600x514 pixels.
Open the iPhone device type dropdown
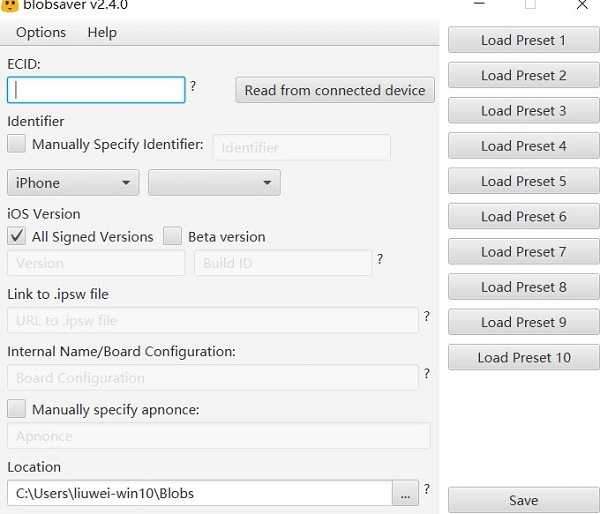(73, 183)
